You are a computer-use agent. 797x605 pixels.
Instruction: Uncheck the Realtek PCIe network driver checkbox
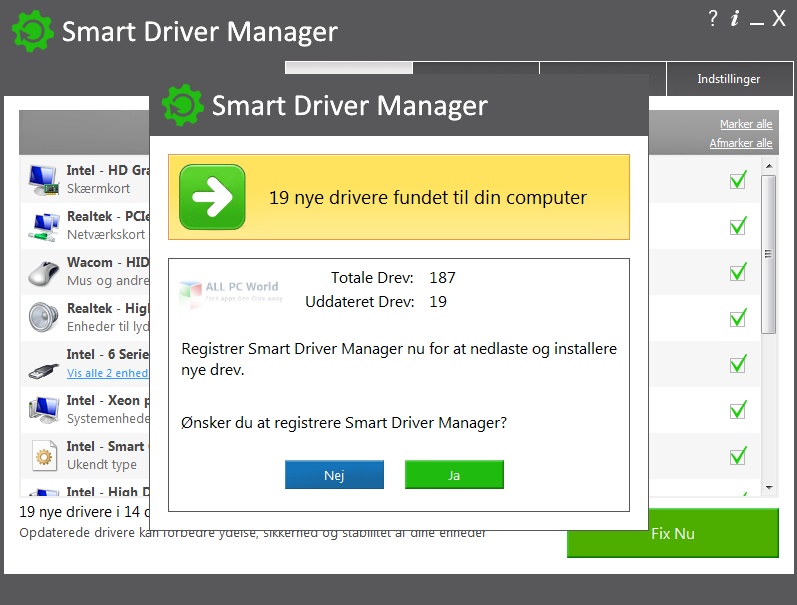click(738, 225)
